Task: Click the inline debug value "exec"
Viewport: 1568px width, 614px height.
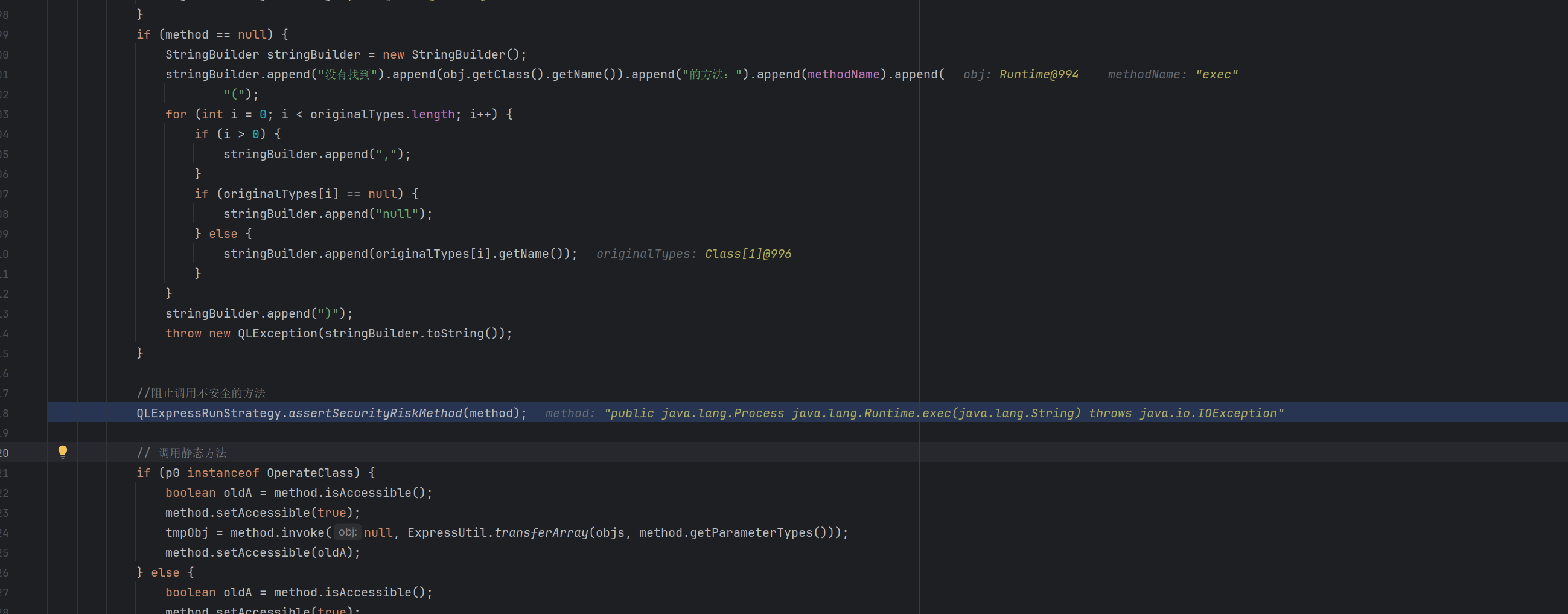Action: pos(1216,74)
